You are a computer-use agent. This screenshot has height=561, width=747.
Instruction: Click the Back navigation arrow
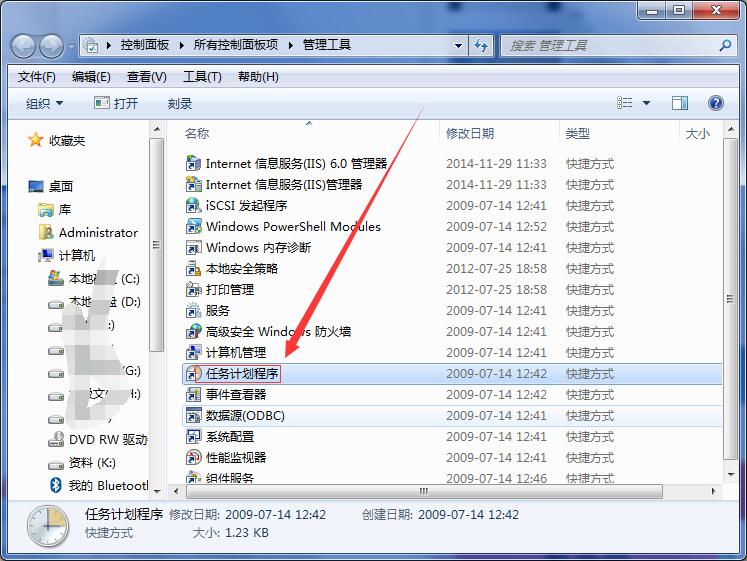point(23,46)
